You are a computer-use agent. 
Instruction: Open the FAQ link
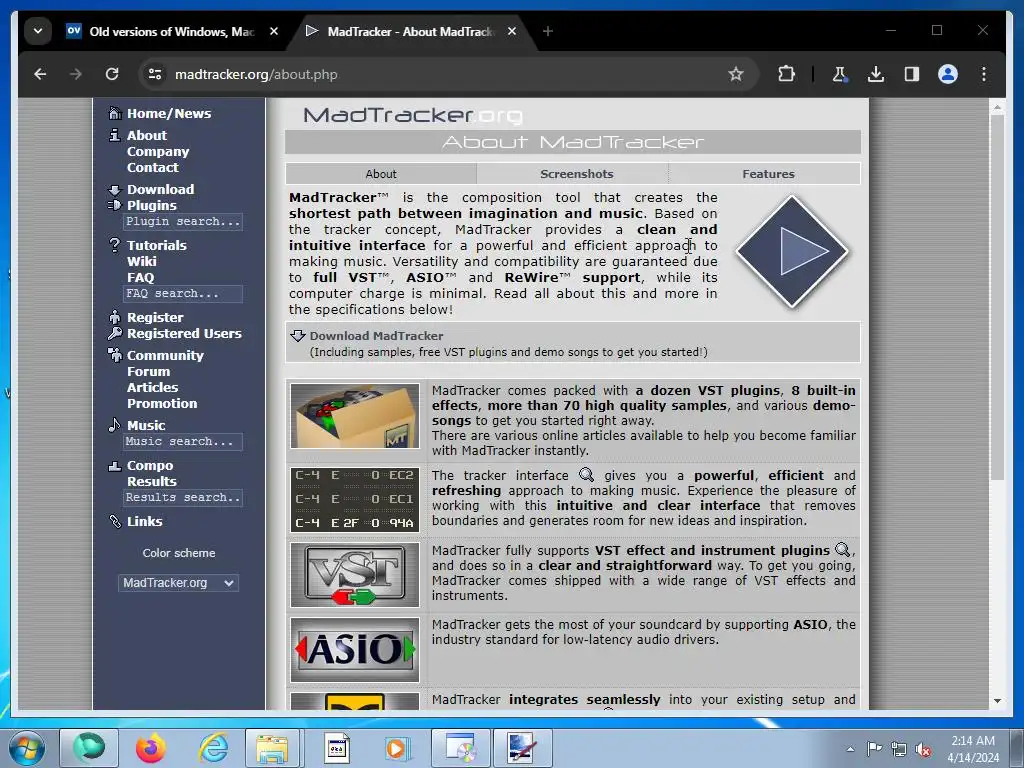point(140,277)
